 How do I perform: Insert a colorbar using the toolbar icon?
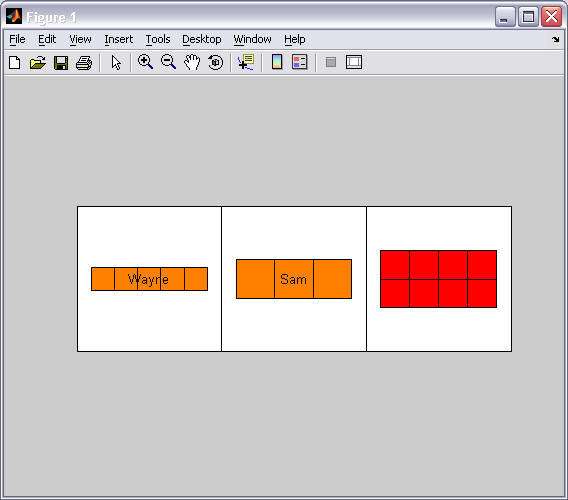coord(277,62)
